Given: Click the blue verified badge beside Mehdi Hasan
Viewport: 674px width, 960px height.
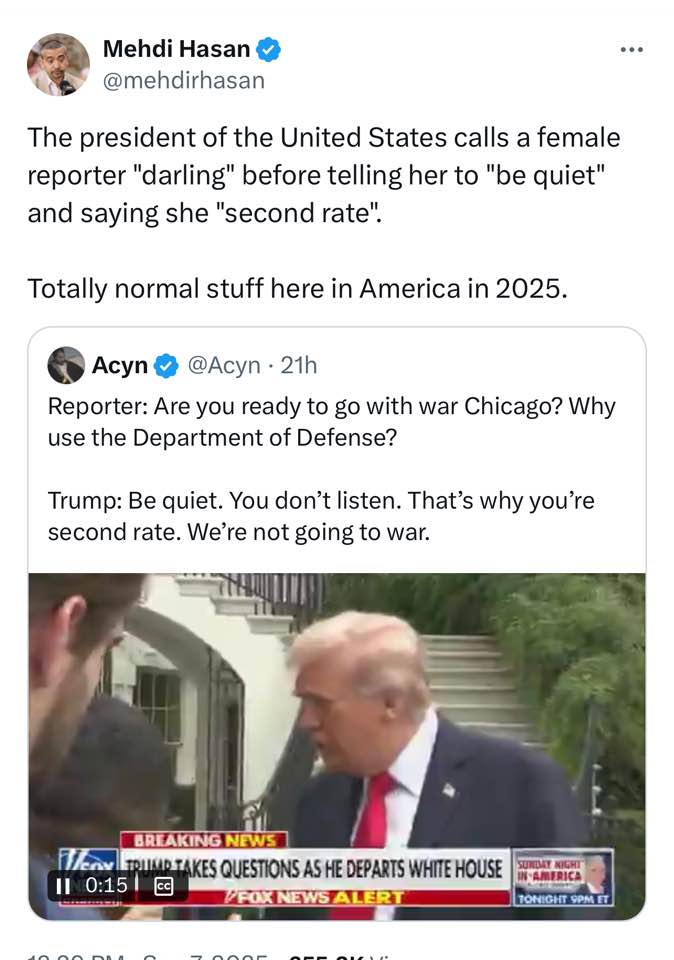Looking at the screenshot, I should click(x=268, y=49).
